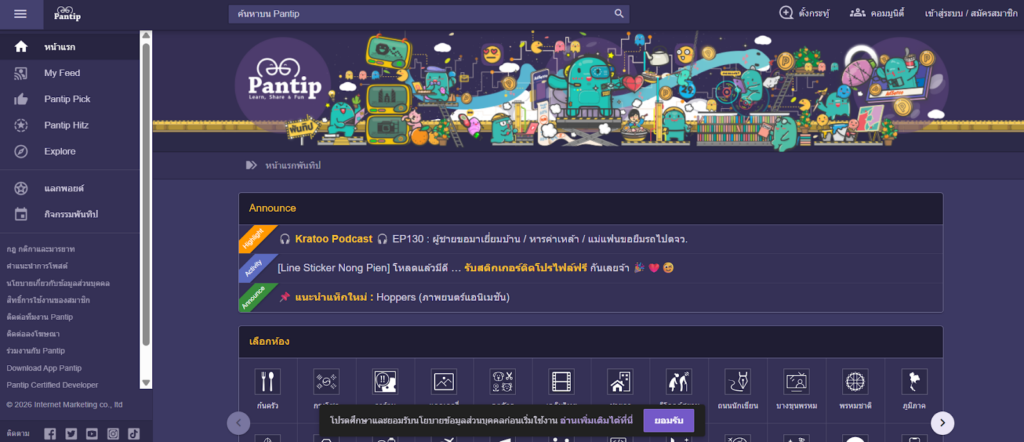Open the TikTok follow icon

pyautogui.click(x=133, y=433)
